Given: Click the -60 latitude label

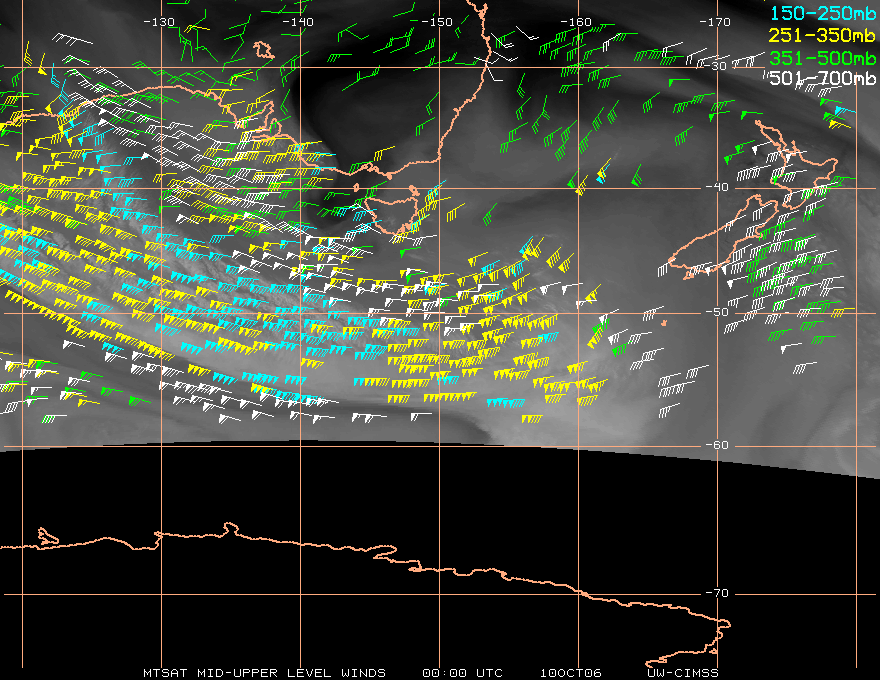Looking at the screenshot, I should point(717,445).
